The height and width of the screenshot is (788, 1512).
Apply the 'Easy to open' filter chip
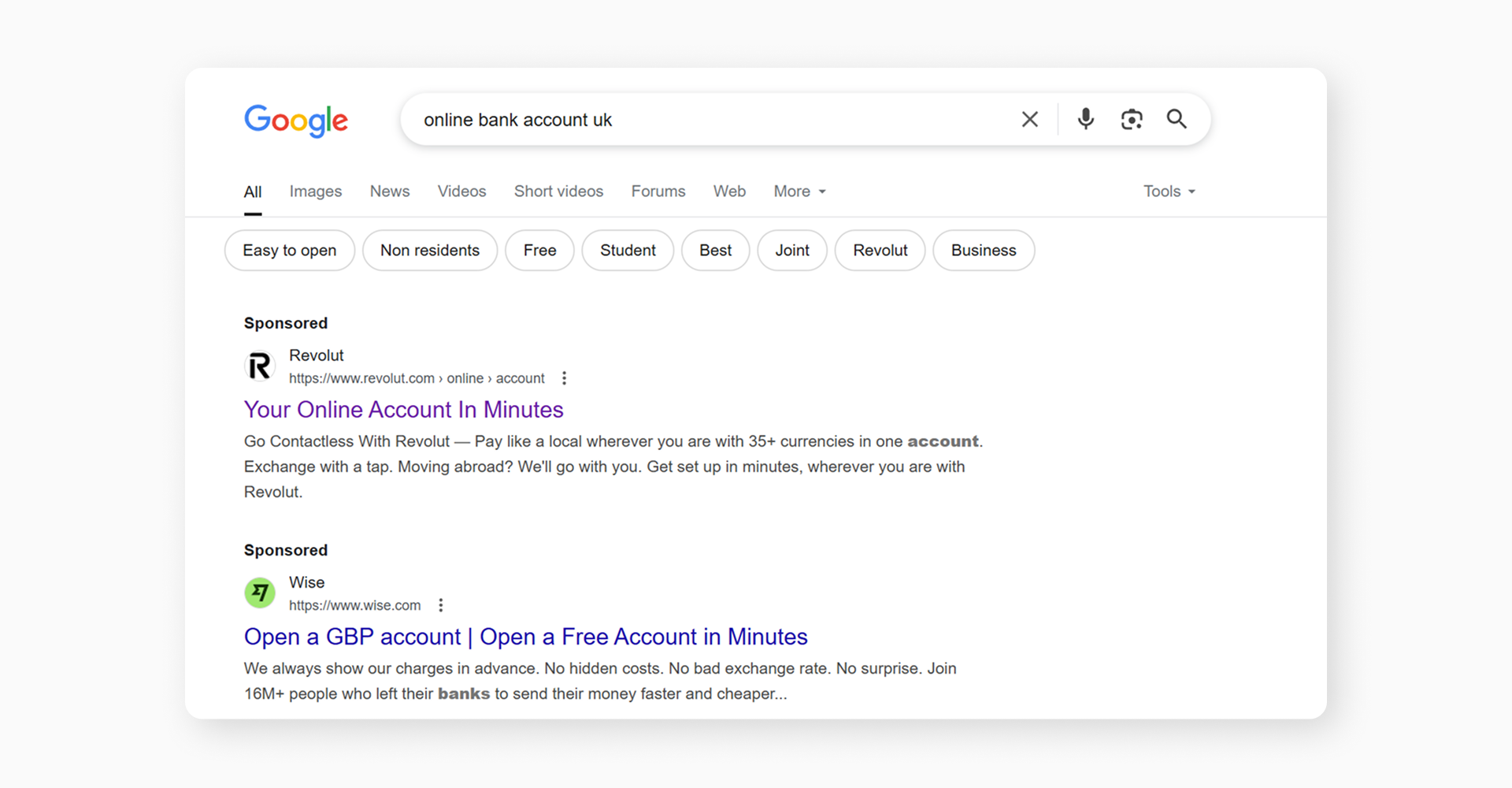[290, 251]
